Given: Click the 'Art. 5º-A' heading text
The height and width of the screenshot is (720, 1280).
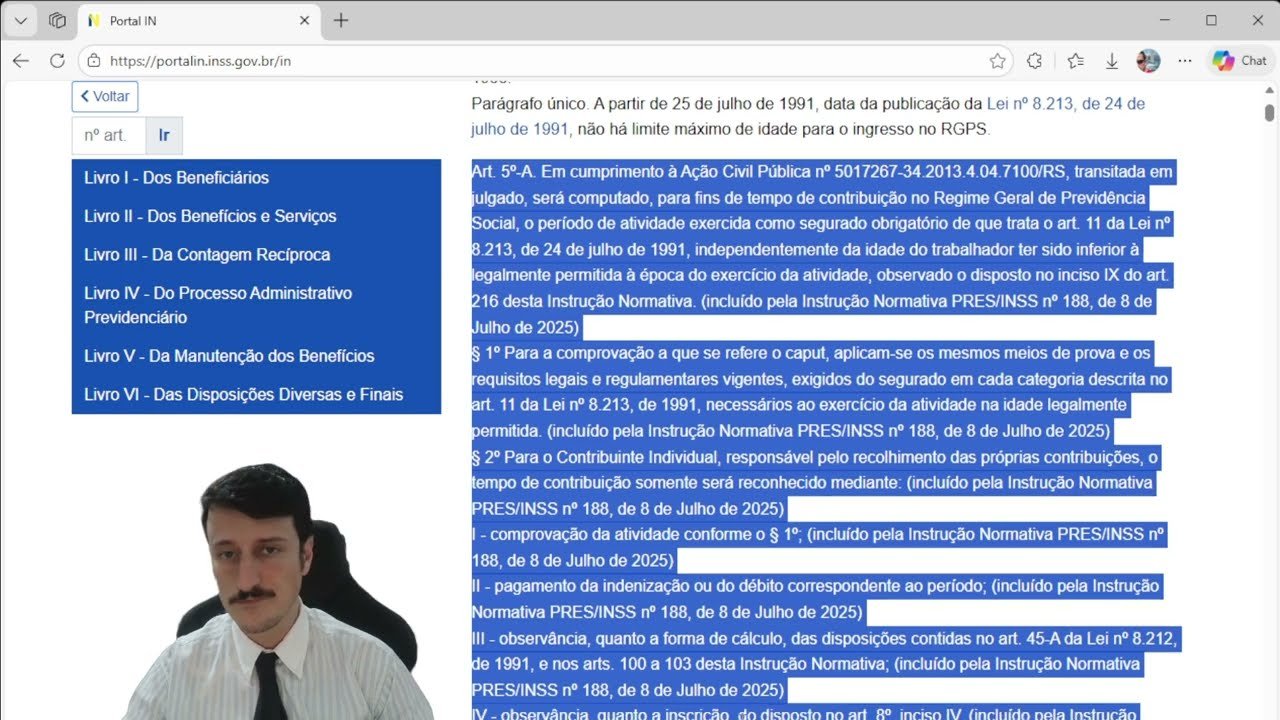Looking at the screenshot, I should 504,172.
